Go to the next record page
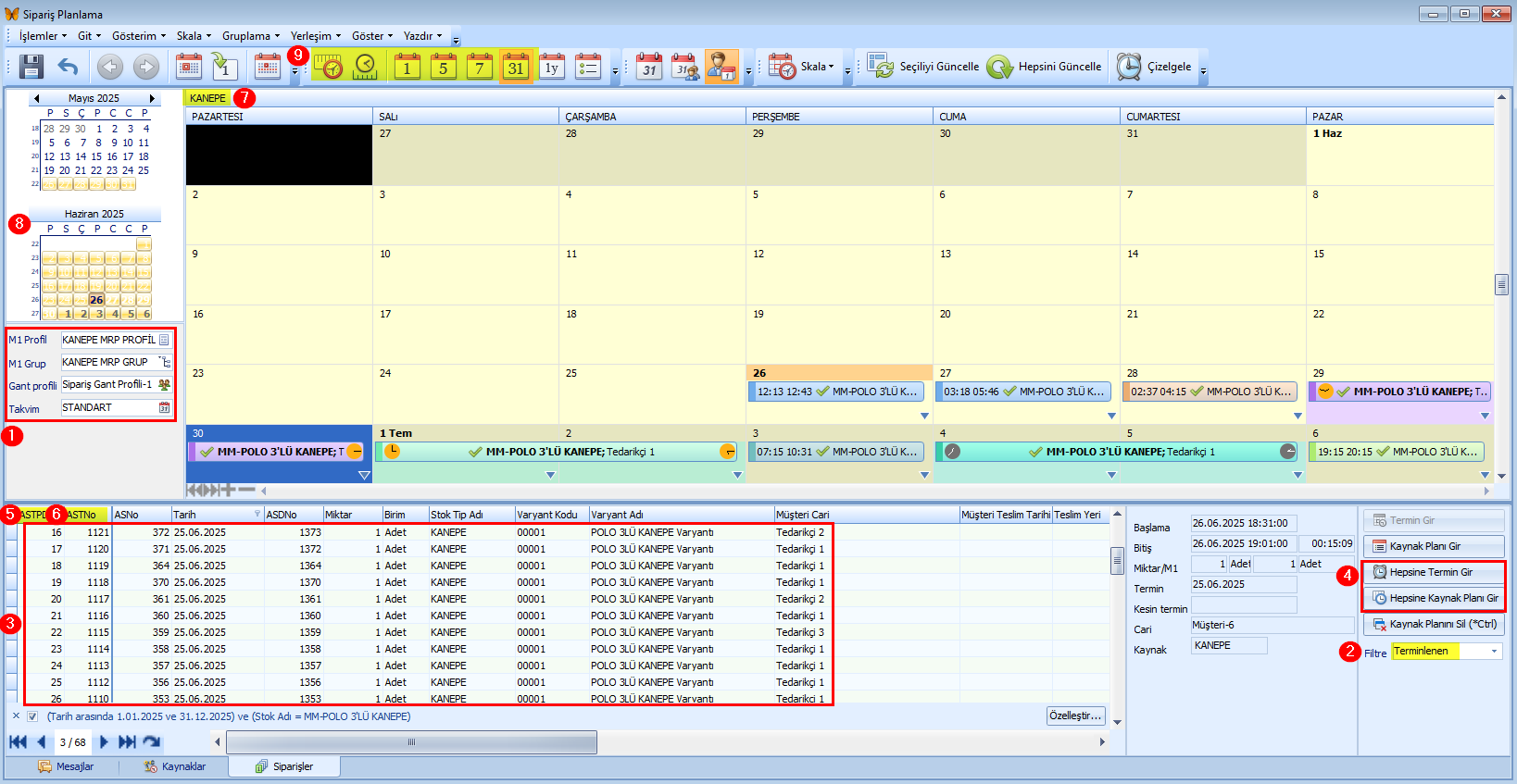Screen dimensions: 1517x784 coord(104,741)
